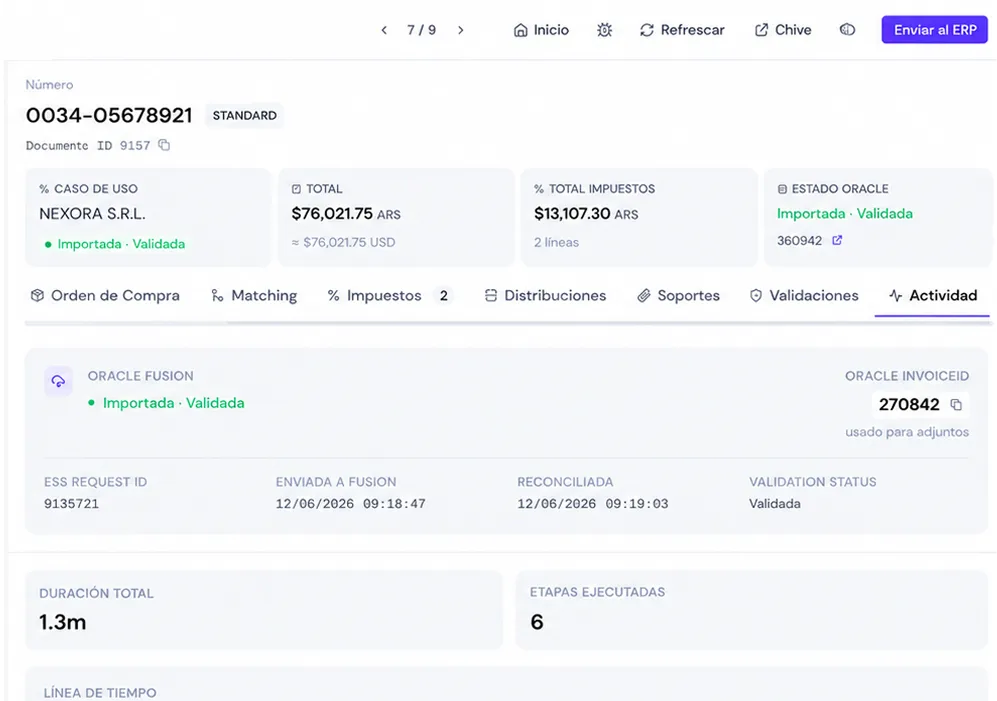Select the Actividad tab

click(x=933, y=296)
